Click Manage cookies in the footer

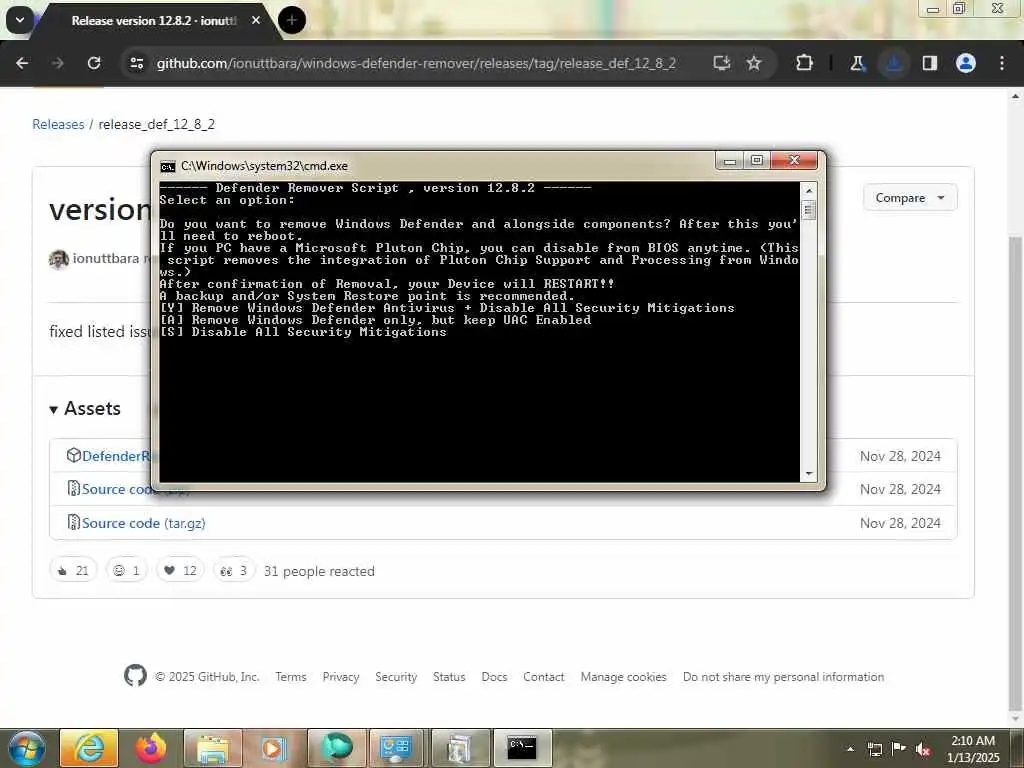pyautogui.click(x=624, y=677)
